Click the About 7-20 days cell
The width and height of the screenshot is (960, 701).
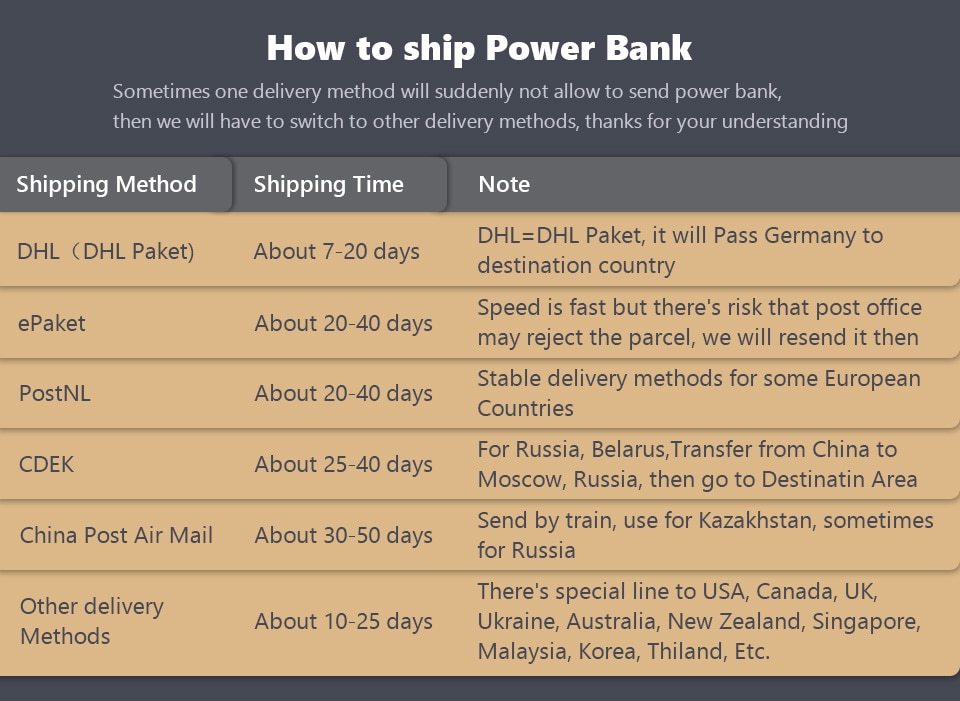[x=336, y=252]
